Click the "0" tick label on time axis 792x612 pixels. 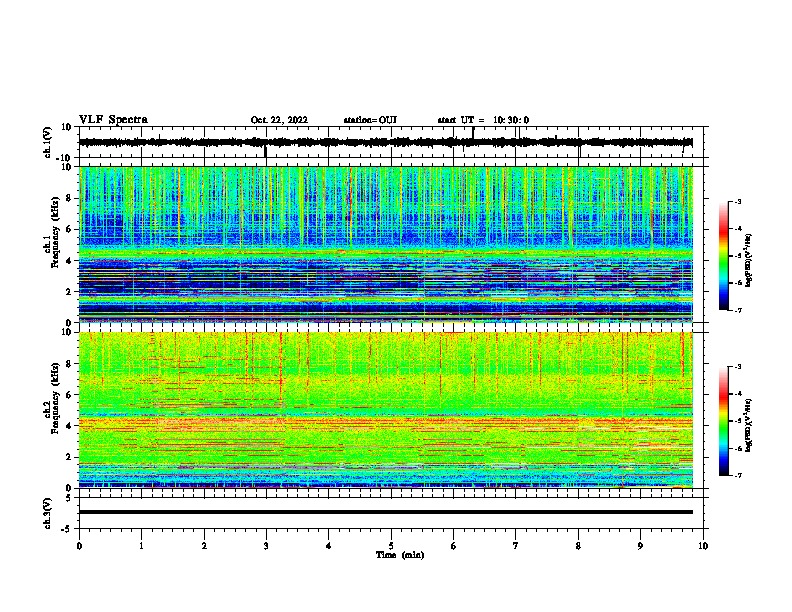(79, 546)
